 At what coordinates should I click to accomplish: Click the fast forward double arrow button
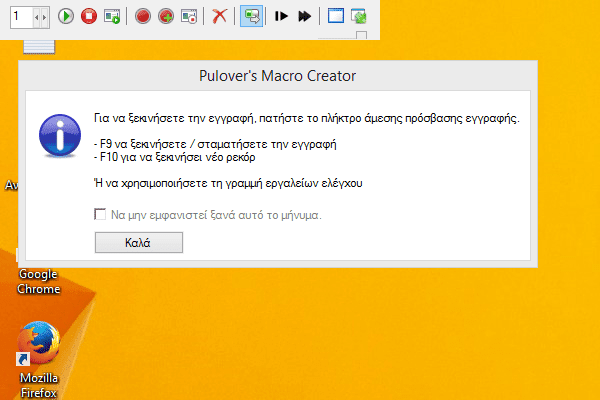(305, 16)
